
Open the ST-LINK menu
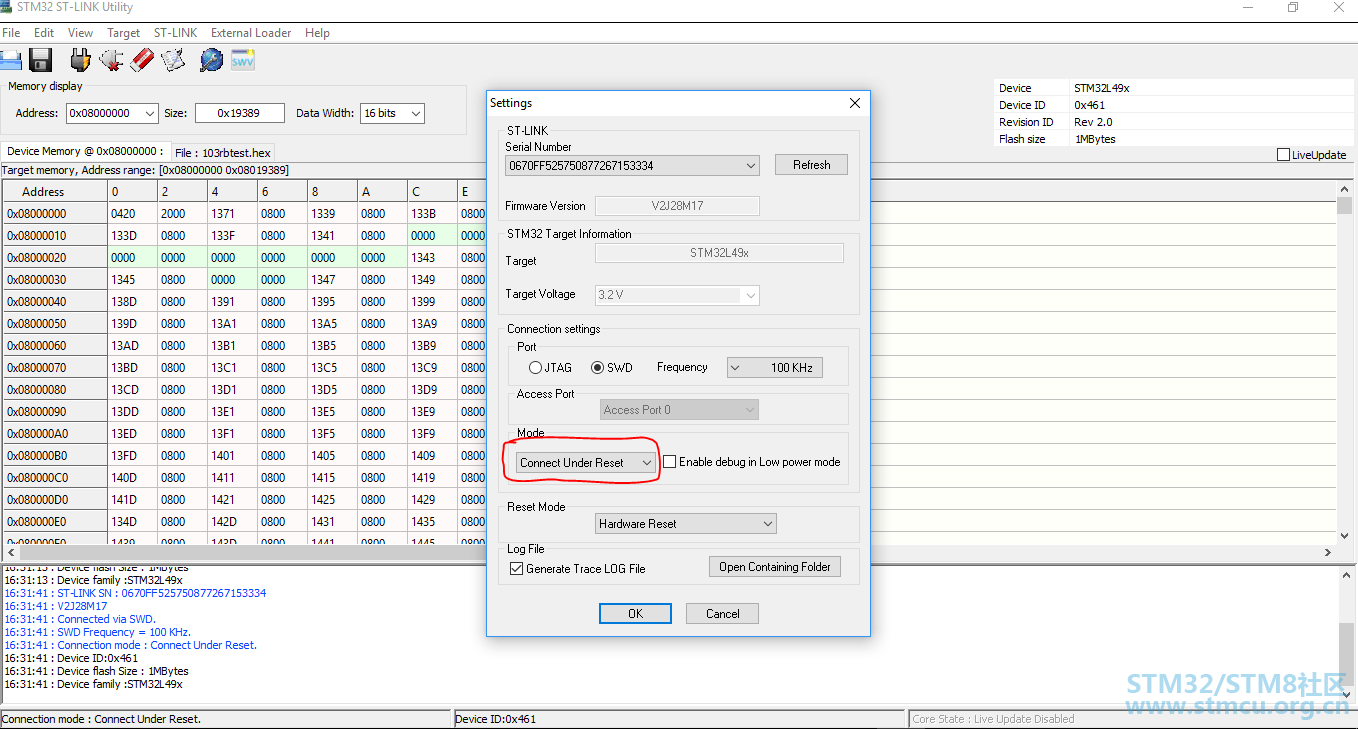[176, 33]
